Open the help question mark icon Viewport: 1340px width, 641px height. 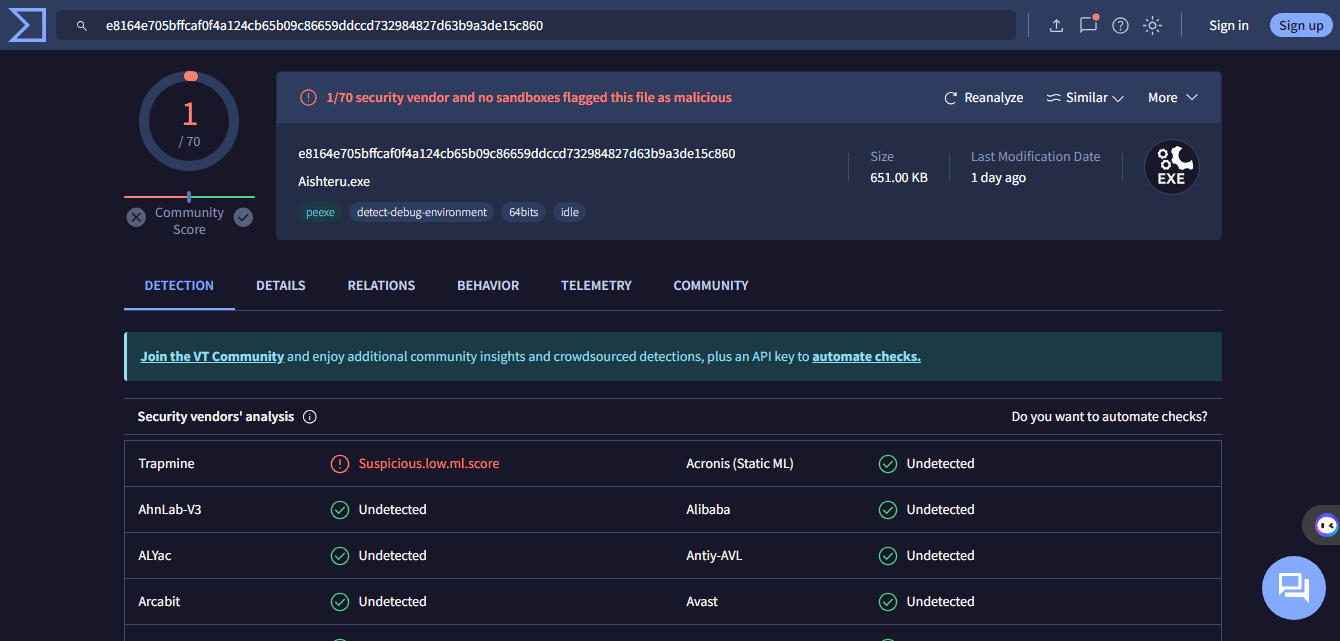click(1120, 25)
